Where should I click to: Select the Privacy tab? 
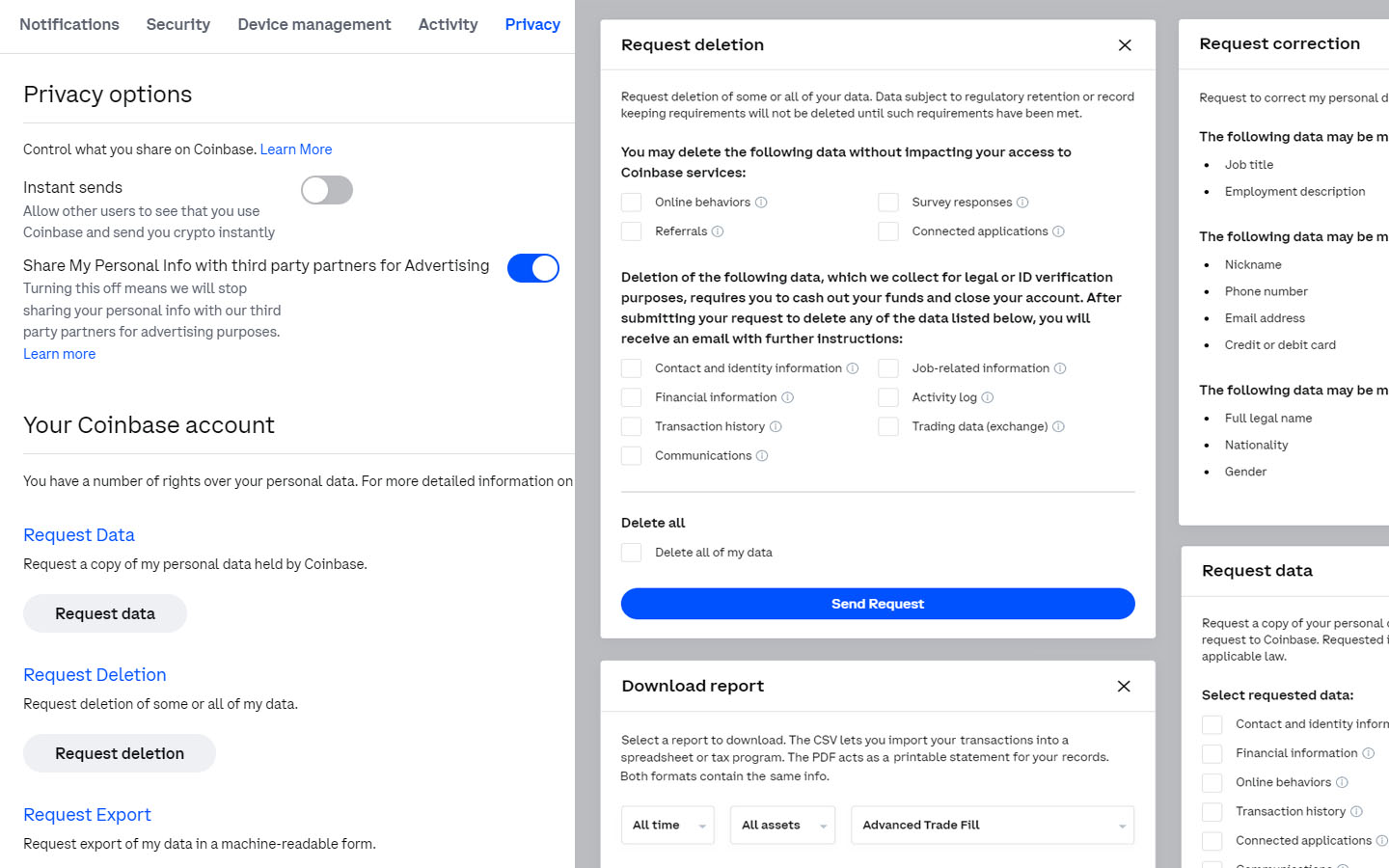click(532, 25)
